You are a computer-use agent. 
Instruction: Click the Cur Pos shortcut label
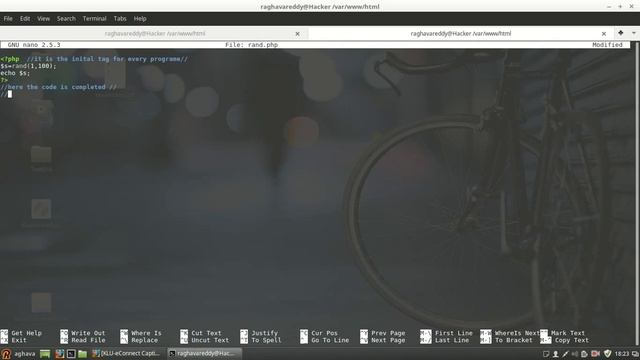324,333
